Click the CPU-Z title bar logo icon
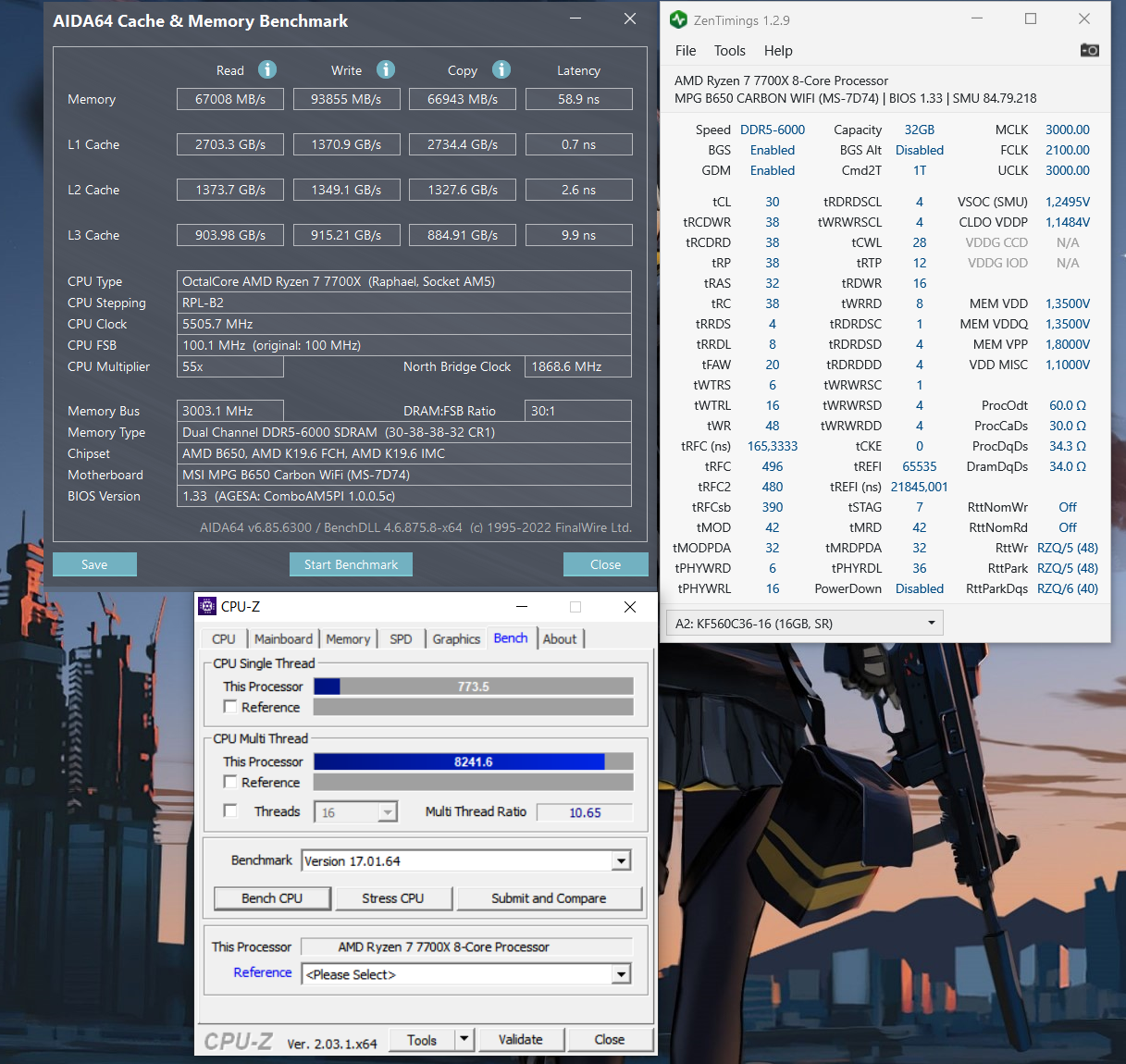The image size is (1126, 1064). click(208, 606)
